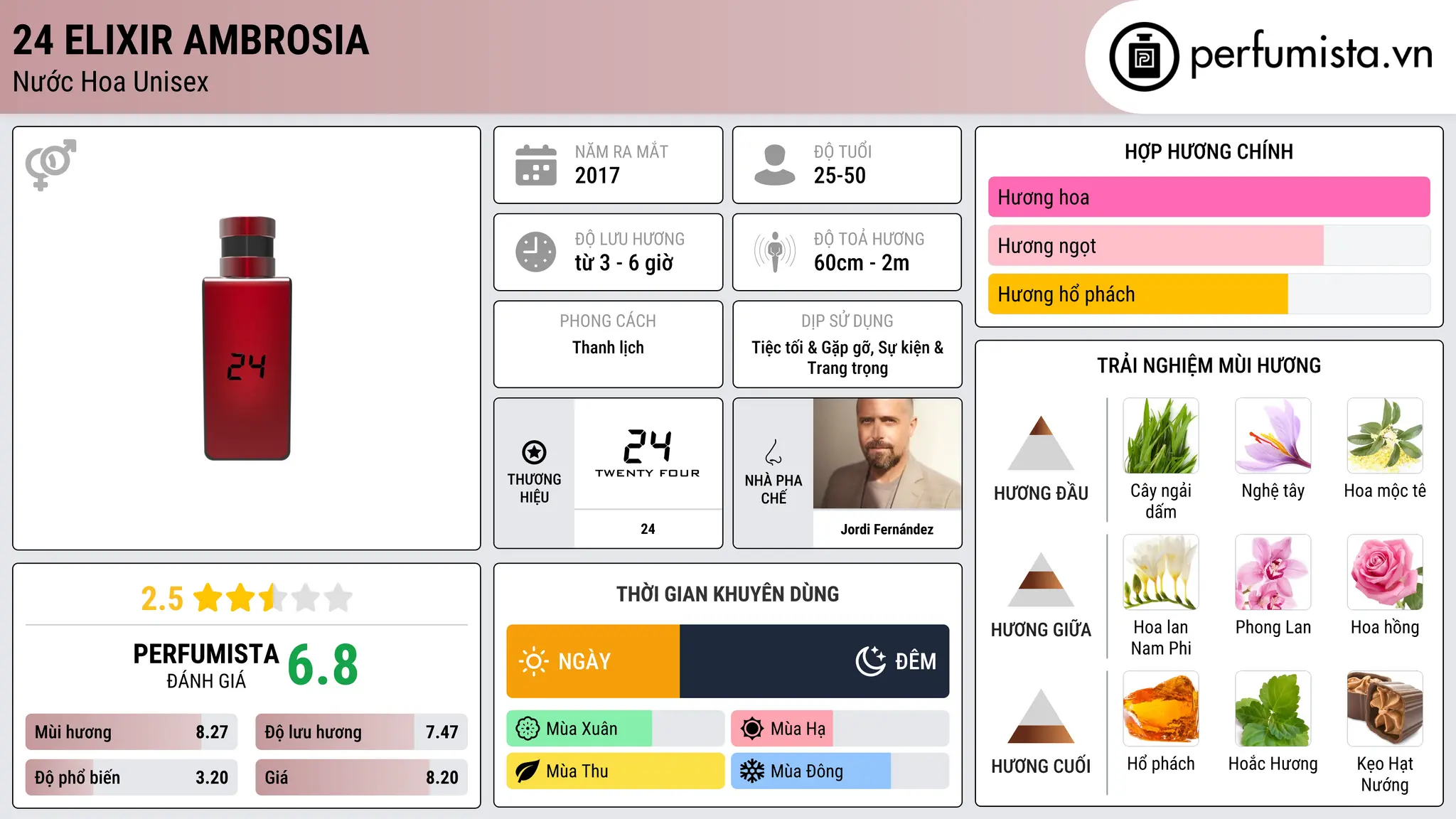Select the Cây ngải dấm note image
The height and width of the screenshot is (819, 1456).
(1161, 436)
